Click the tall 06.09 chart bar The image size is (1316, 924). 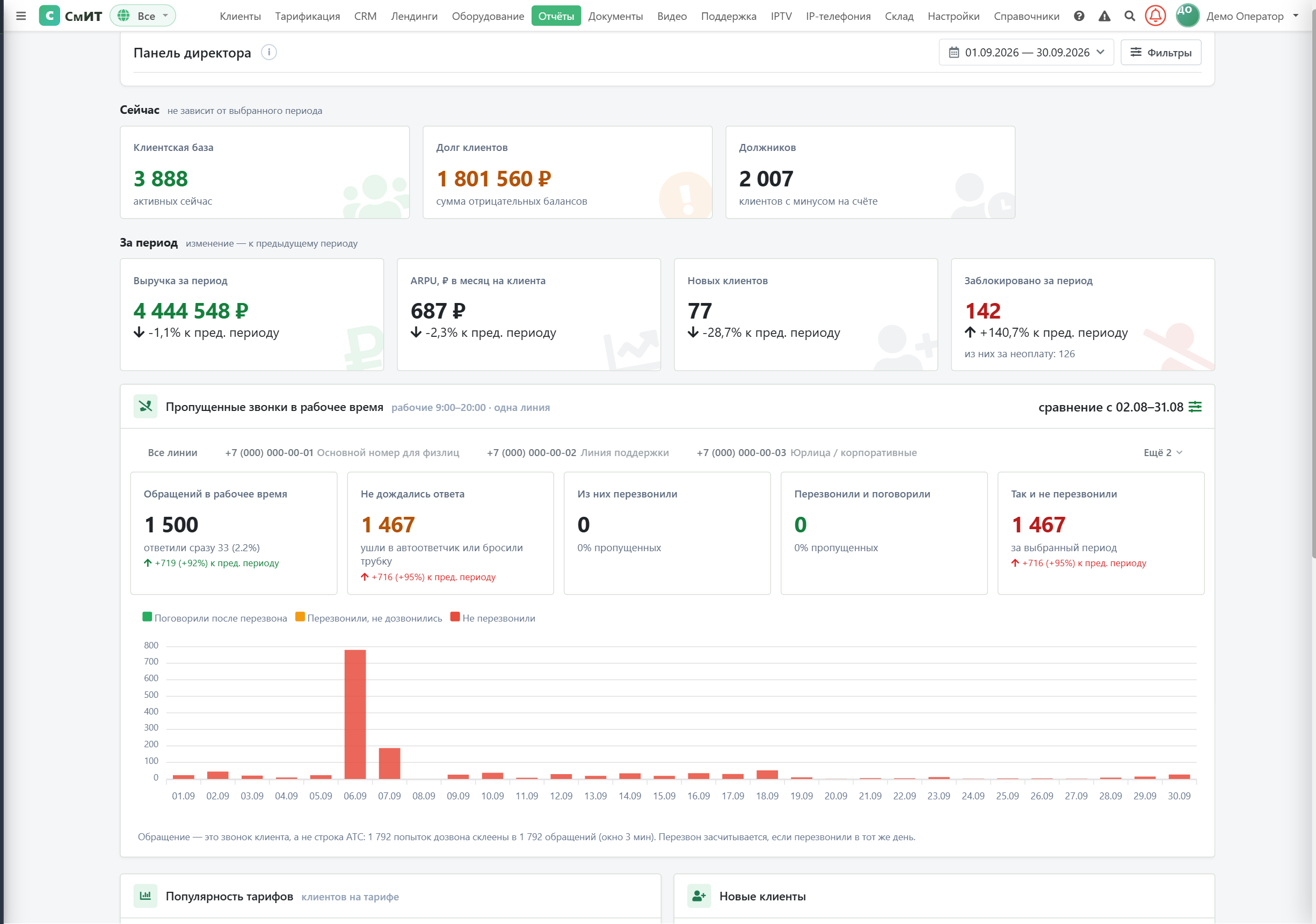pos(355,714)
